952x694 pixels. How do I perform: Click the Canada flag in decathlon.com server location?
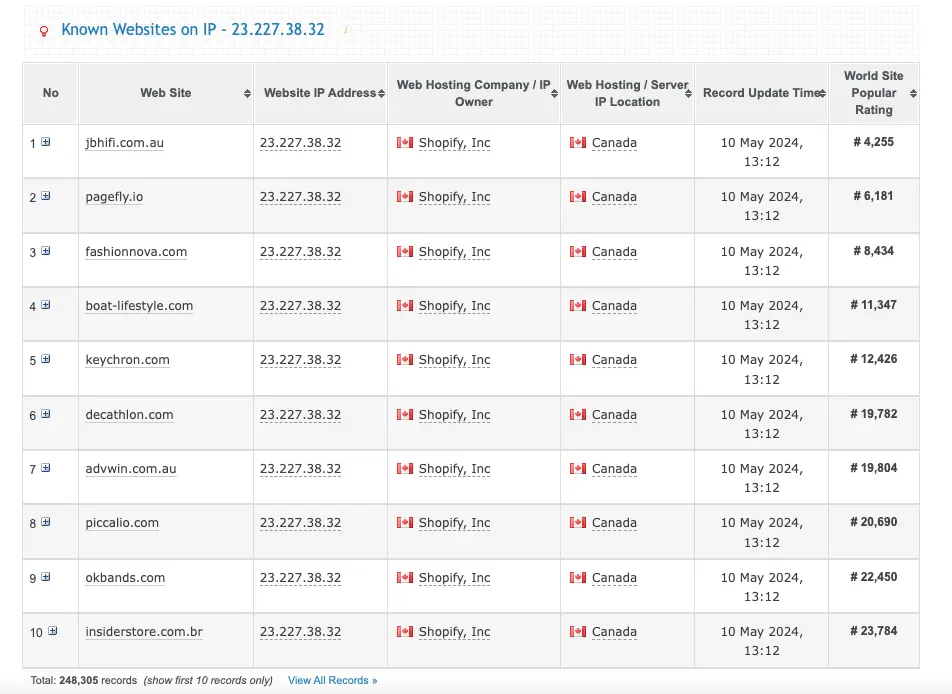tap(578, 414)
